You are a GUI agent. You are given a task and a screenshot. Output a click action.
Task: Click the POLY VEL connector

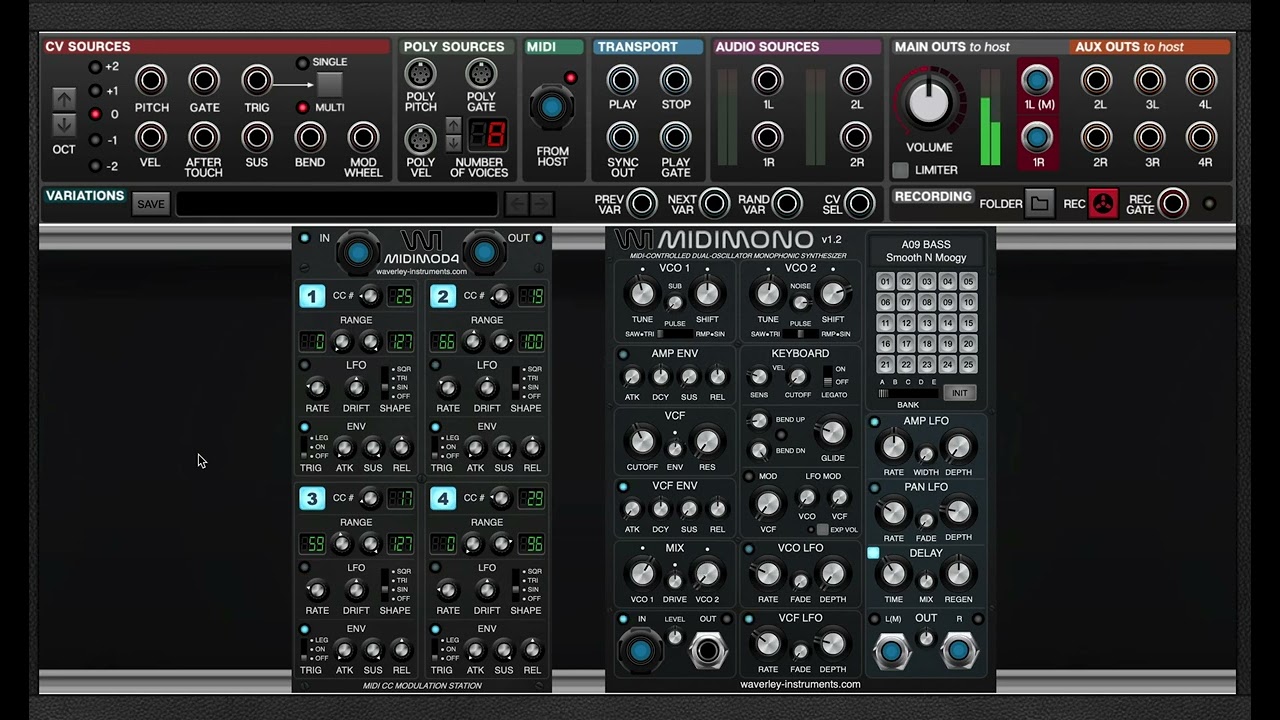tap(420, 138)
